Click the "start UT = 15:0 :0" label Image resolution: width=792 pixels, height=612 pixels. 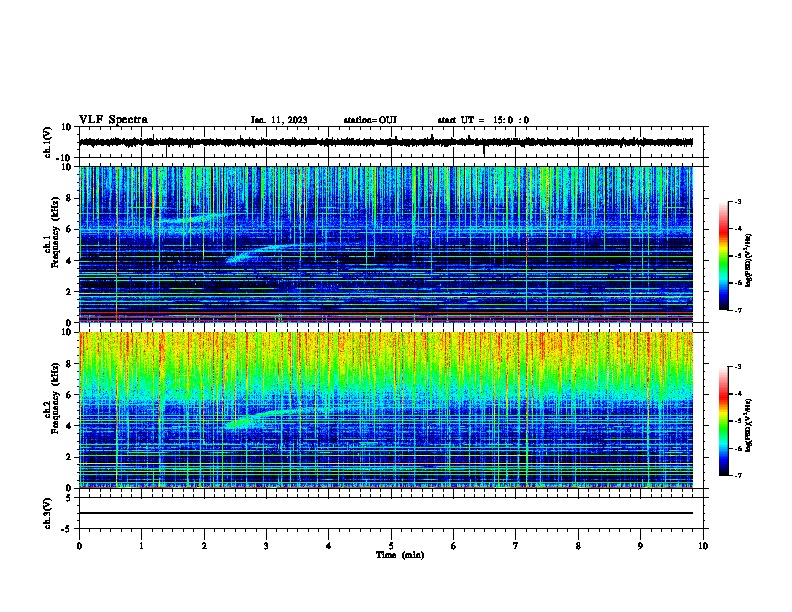[483, 120]
